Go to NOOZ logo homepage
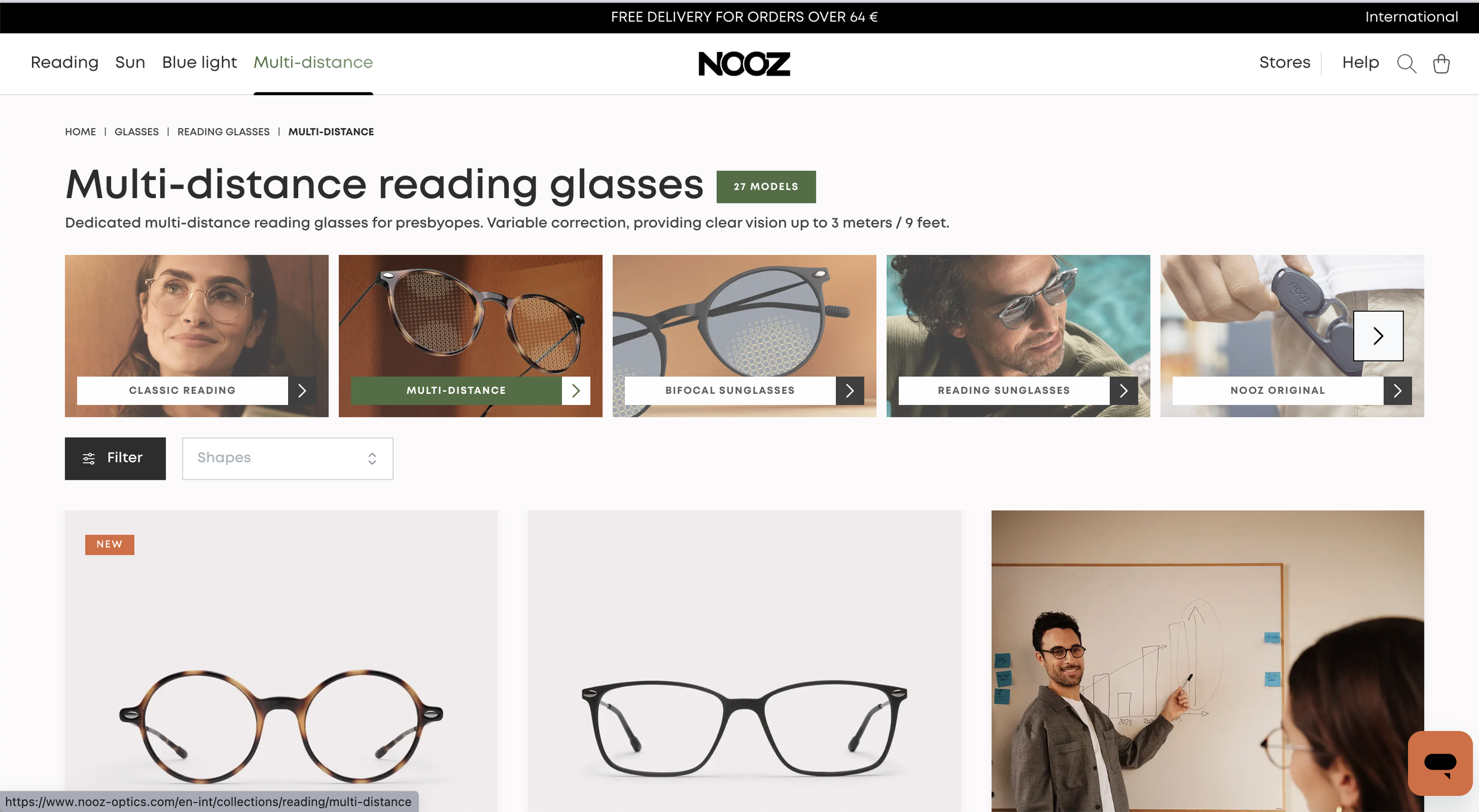This screenshot has width=1479, height=812. click(744, 63)
